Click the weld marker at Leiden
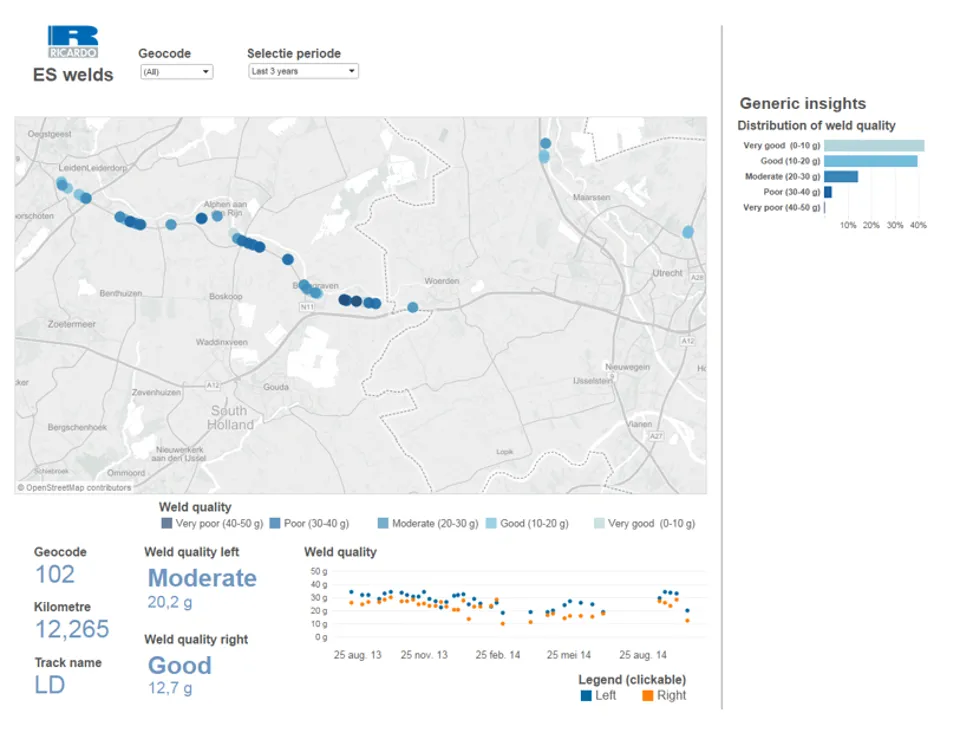The height and width of the screenshot is (738, 960). 63,185
